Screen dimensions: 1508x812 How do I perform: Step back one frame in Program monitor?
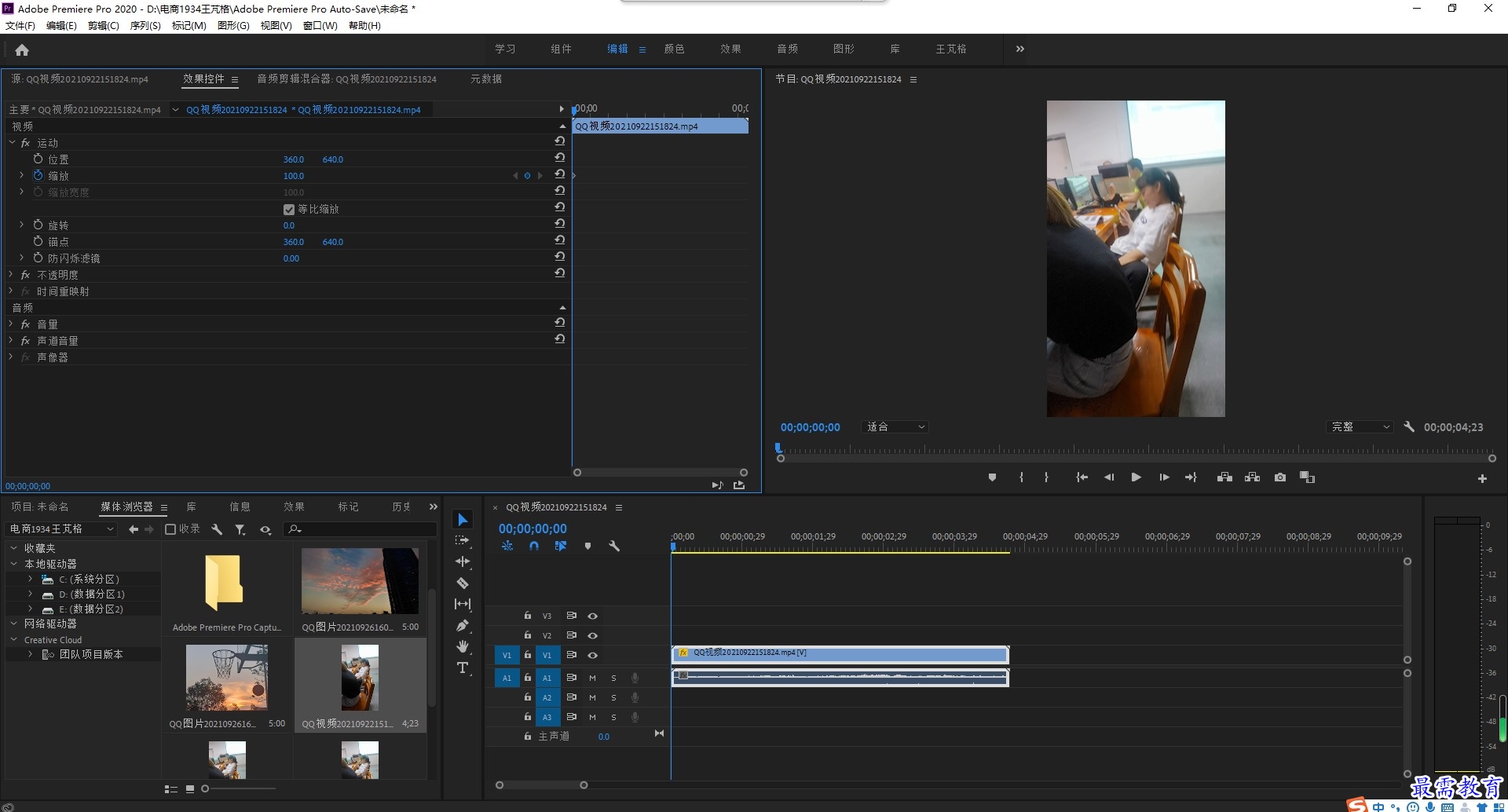[x=1109, y=477]
